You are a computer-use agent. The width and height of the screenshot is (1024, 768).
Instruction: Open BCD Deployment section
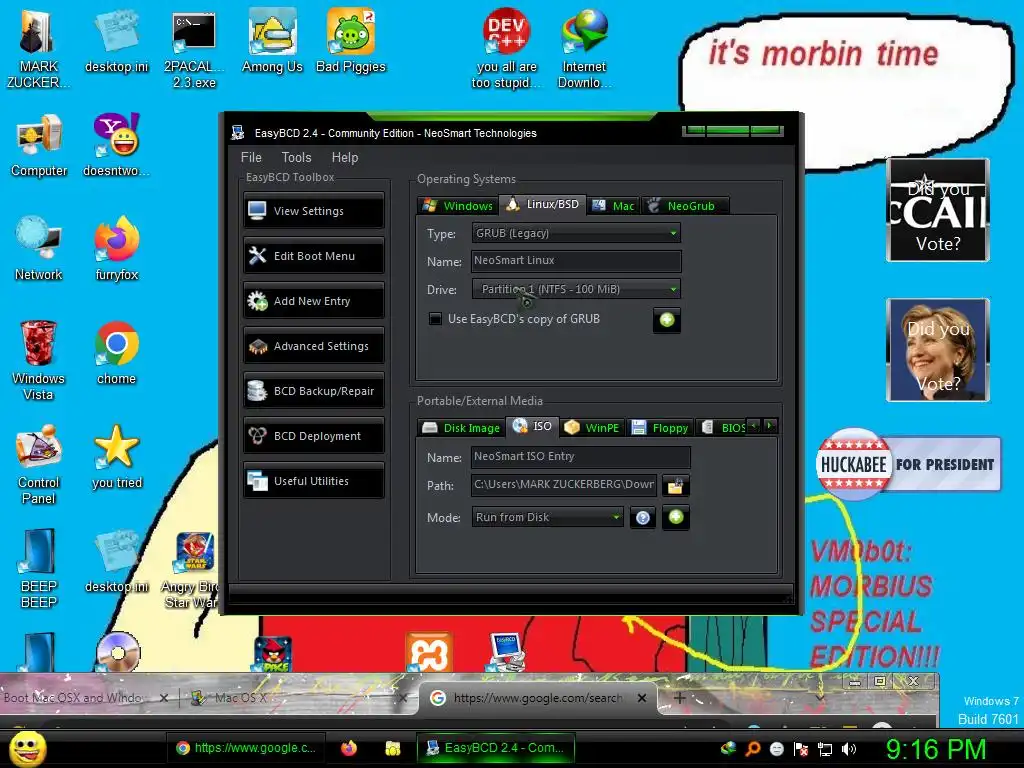(313, 436)
